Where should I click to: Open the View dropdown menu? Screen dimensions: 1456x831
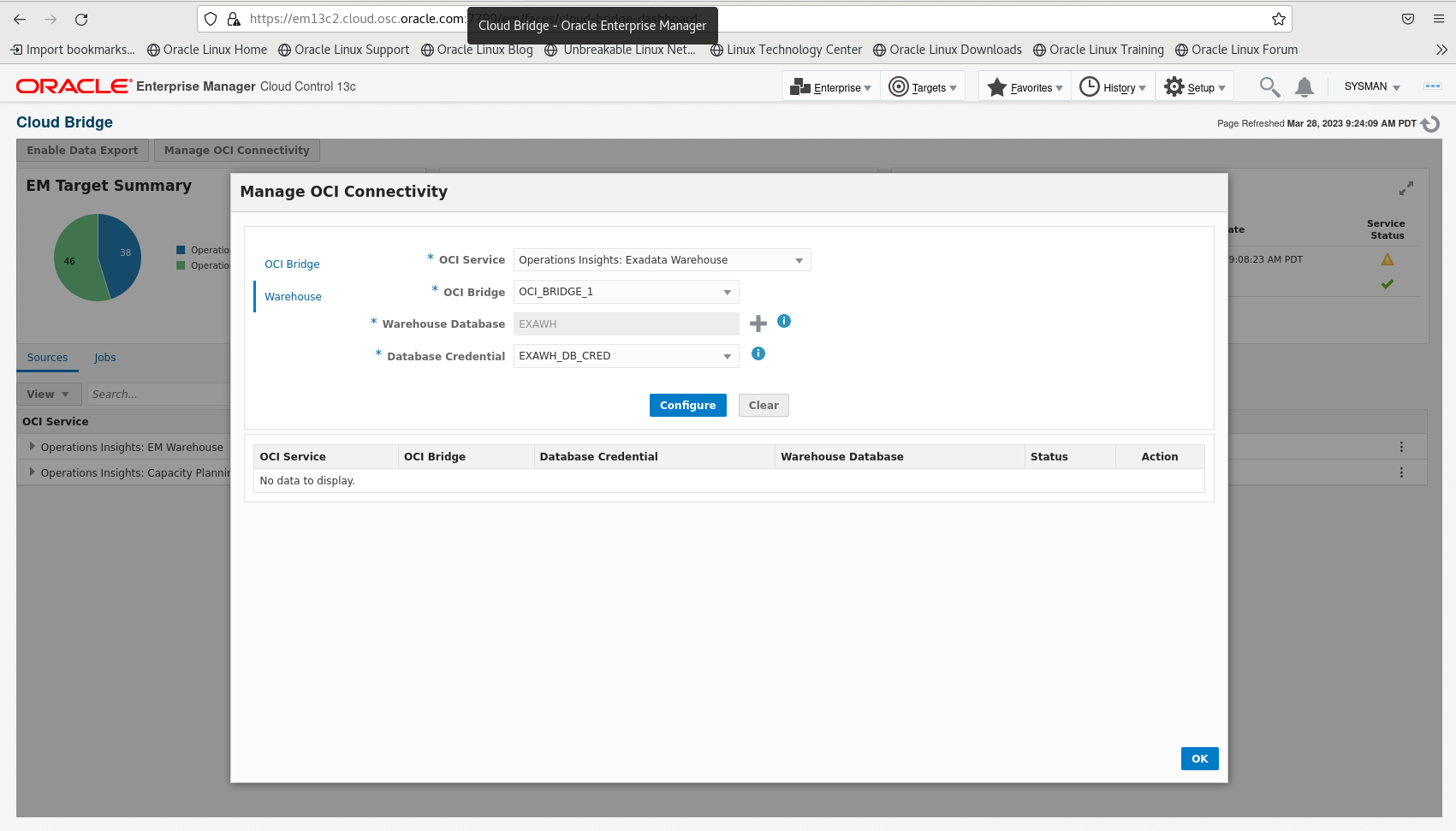point(49,394)
